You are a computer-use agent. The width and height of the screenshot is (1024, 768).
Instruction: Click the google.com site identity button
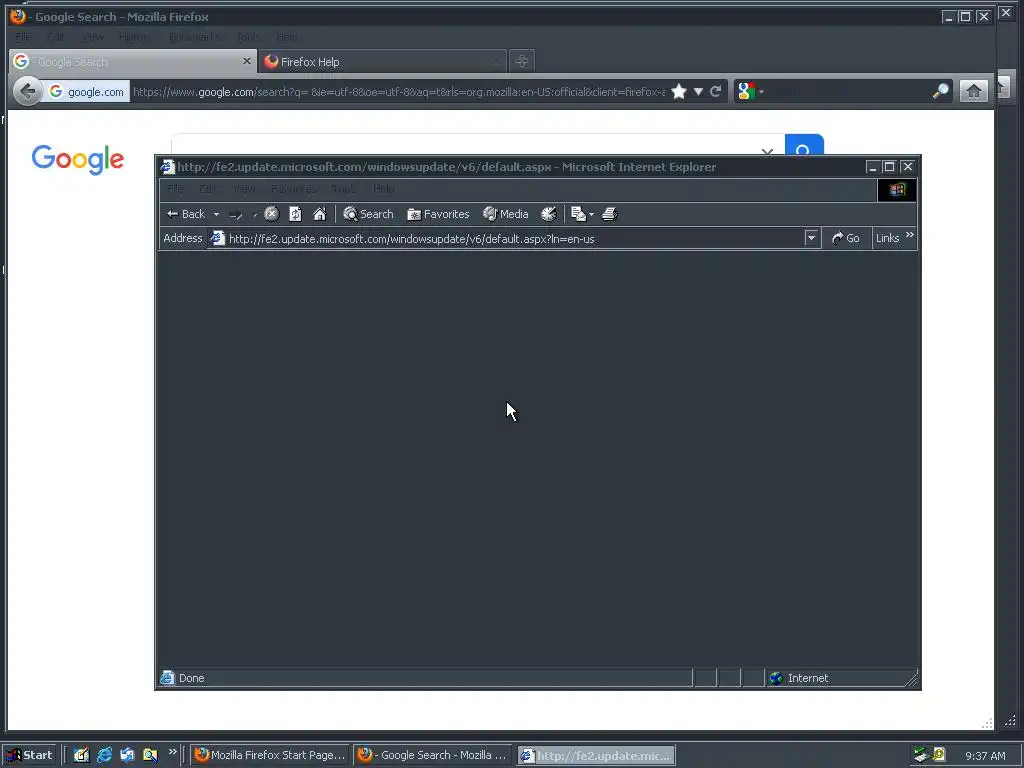pyautogui.click(x=86, y=92)
